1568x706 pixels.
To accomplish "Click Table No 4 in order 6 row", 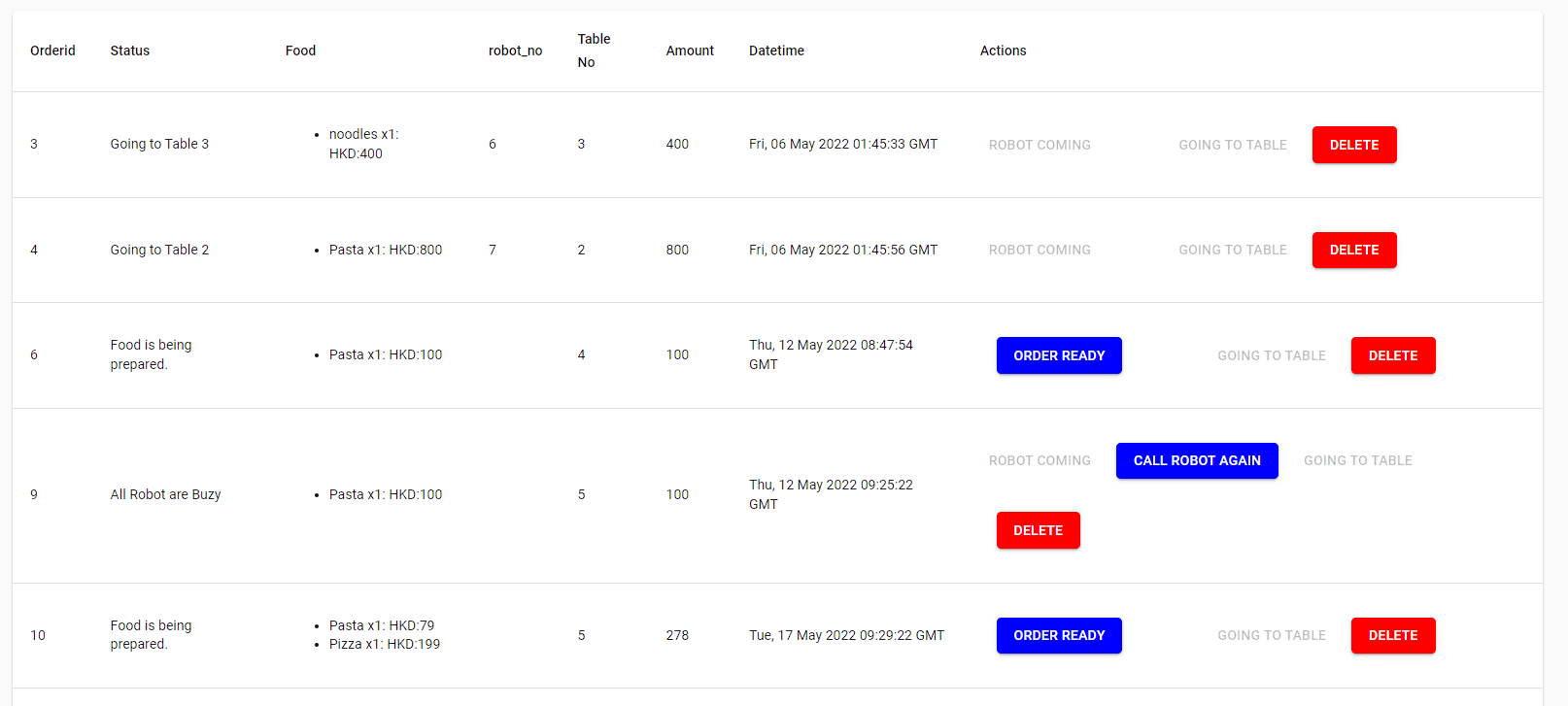I will click(581, 354).
